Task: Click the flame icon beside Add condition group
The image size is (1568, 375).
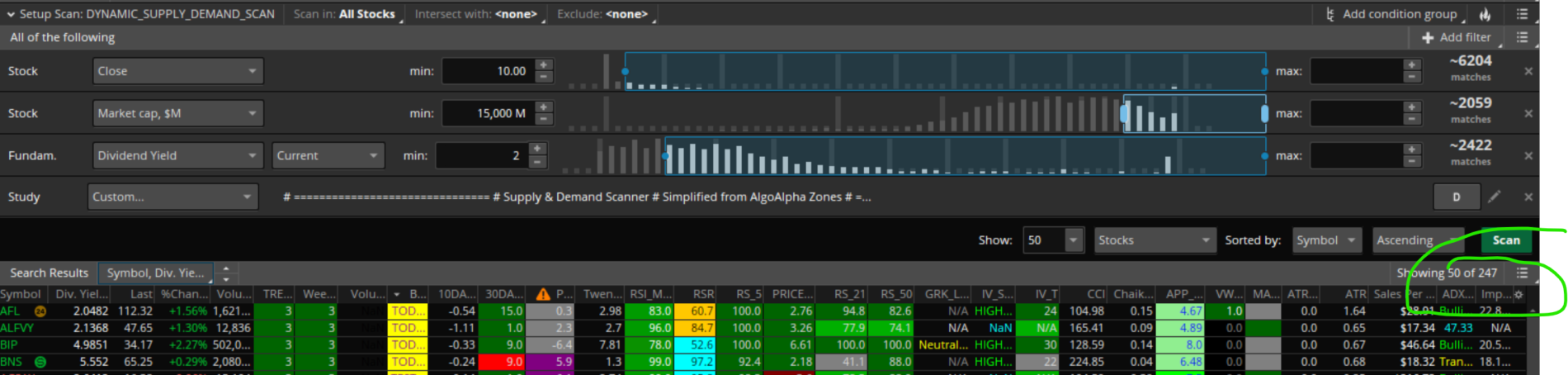Action: click(x=1485, y=14)
